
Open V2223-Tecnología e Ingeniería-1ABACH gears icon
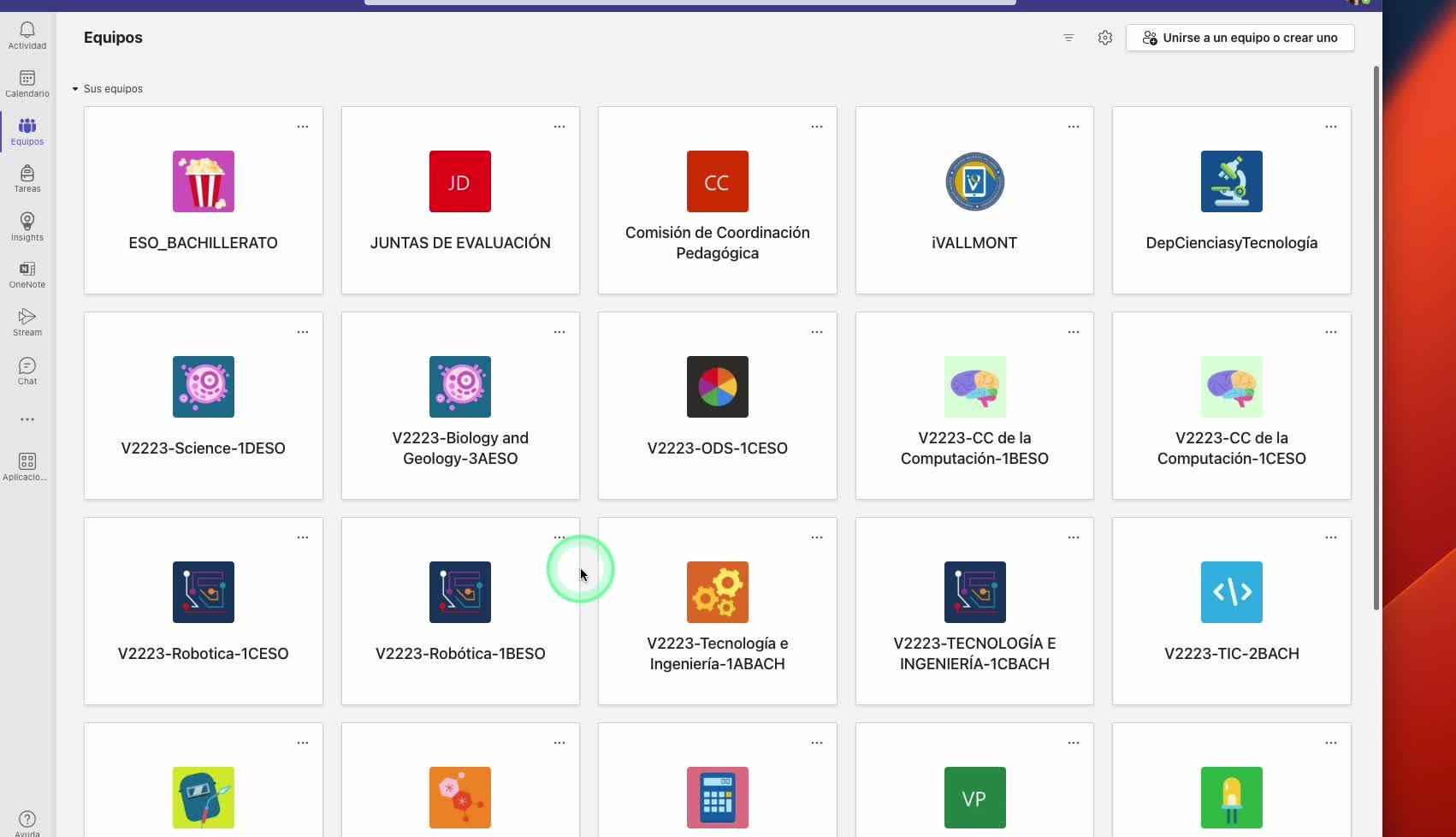tap(718, 592)
